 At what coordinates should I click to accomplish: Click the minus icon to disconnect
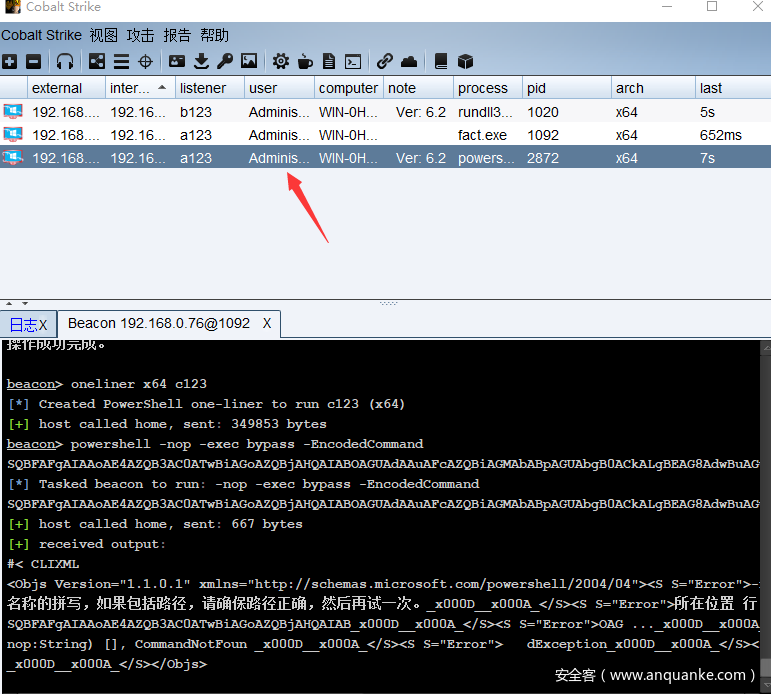pyautogui.click(x=33, y=61)
